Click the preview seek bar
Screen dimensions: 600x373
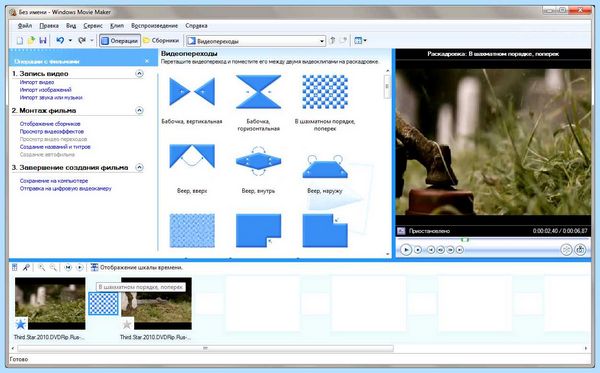(x=492, y=240)
